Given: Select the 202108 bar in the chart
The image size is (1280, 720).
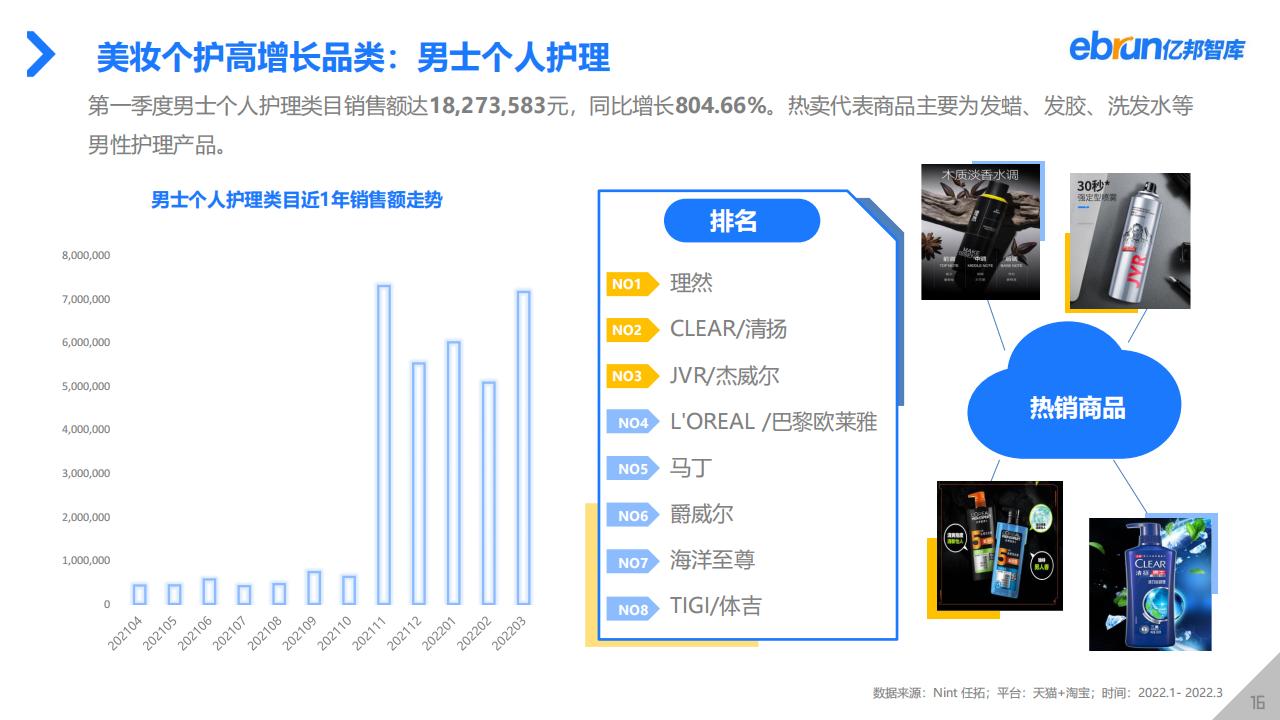Looking at the screenshot, I should [279, 593].
